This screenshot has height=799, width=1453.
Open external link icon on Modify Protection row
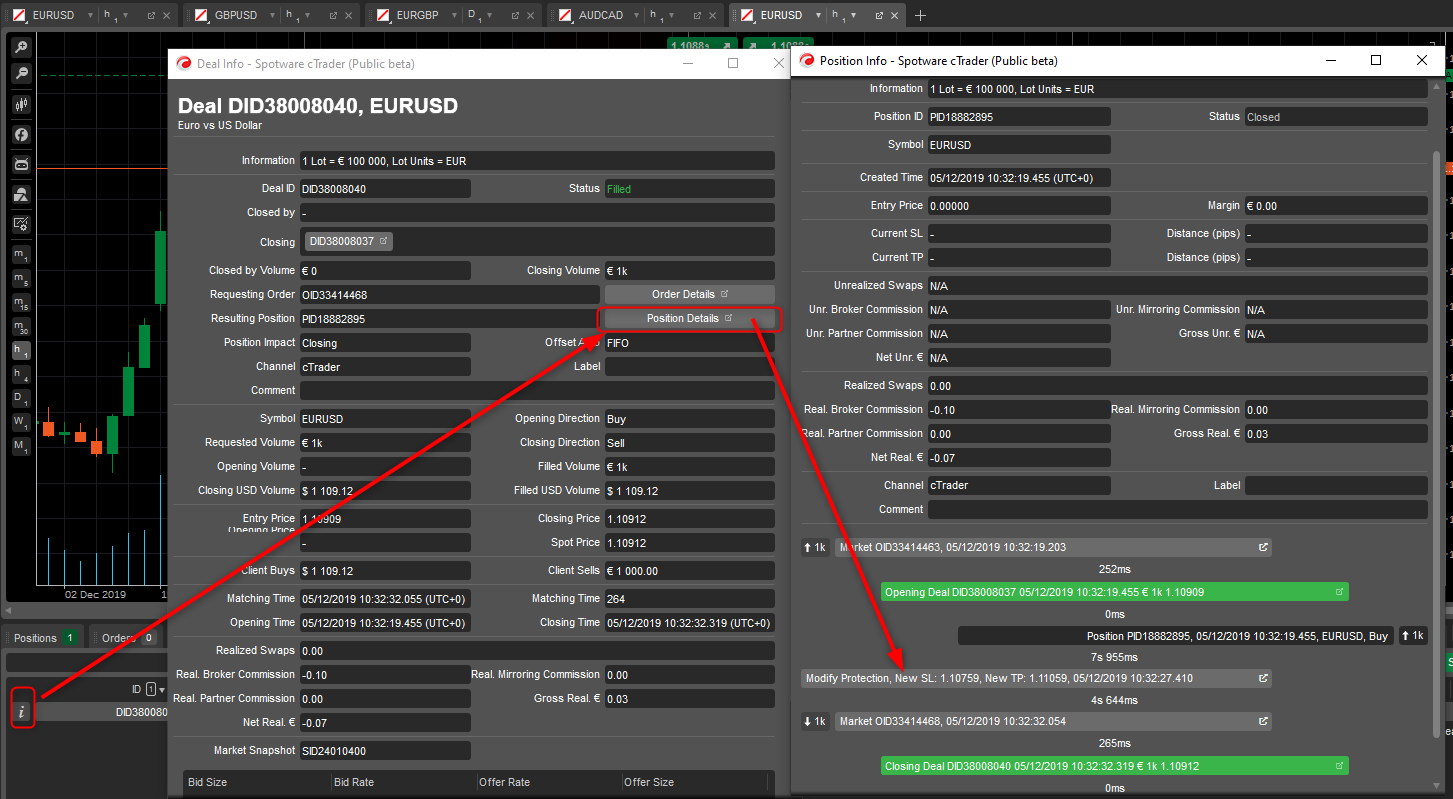[x=1263, y=678]
